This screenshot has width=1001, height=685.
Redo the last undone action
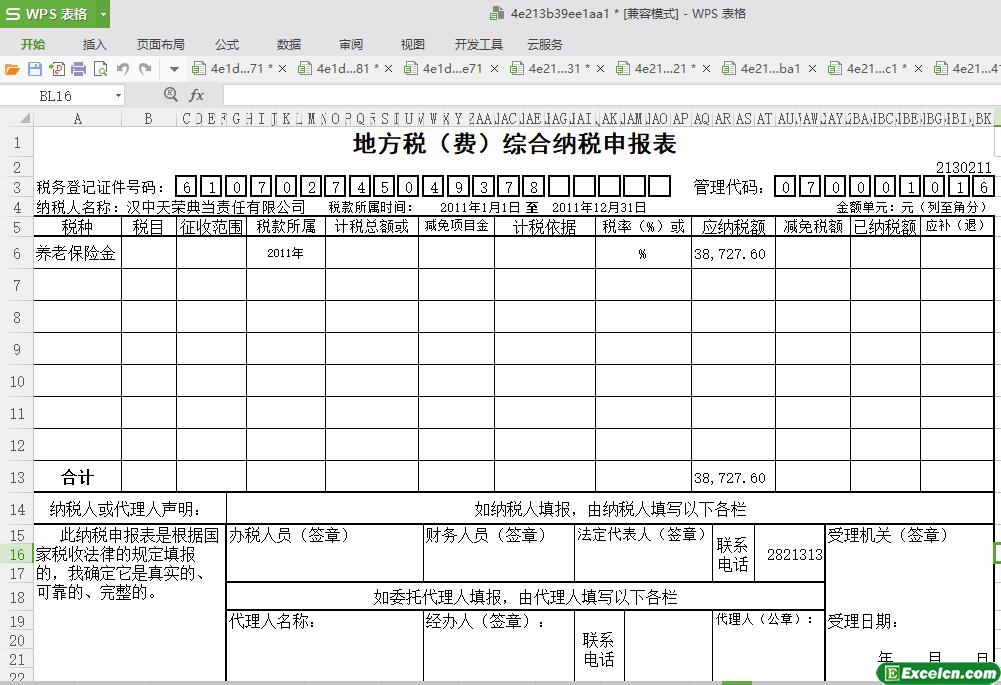pyautogui.click(x=146, y=69)
